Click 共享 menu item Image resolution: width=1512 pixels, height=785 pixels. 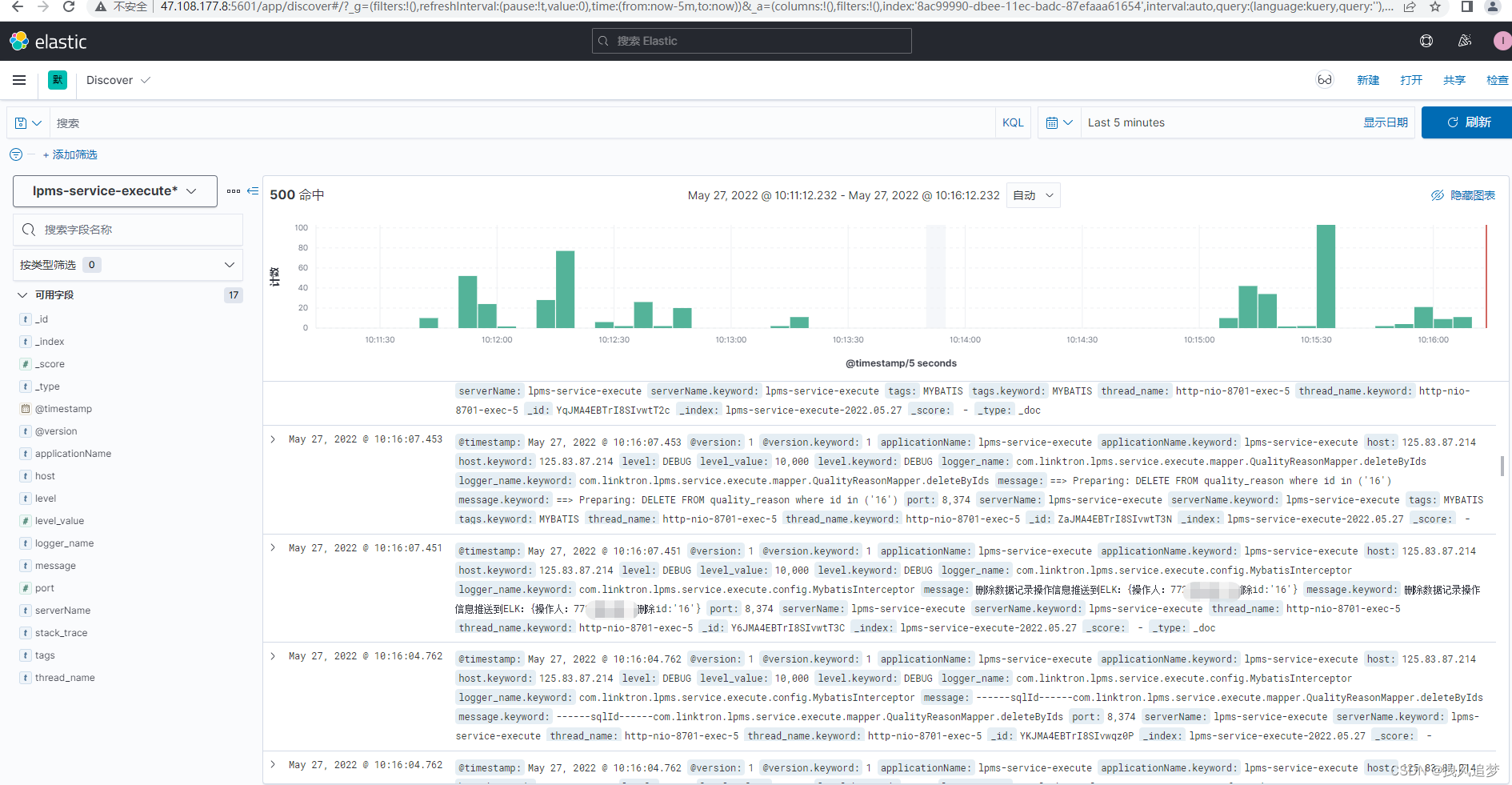point(1454,80)
